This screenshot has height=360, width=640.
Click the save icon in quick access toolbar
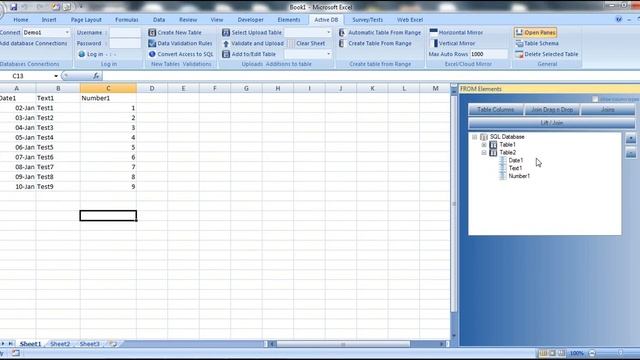13,7
